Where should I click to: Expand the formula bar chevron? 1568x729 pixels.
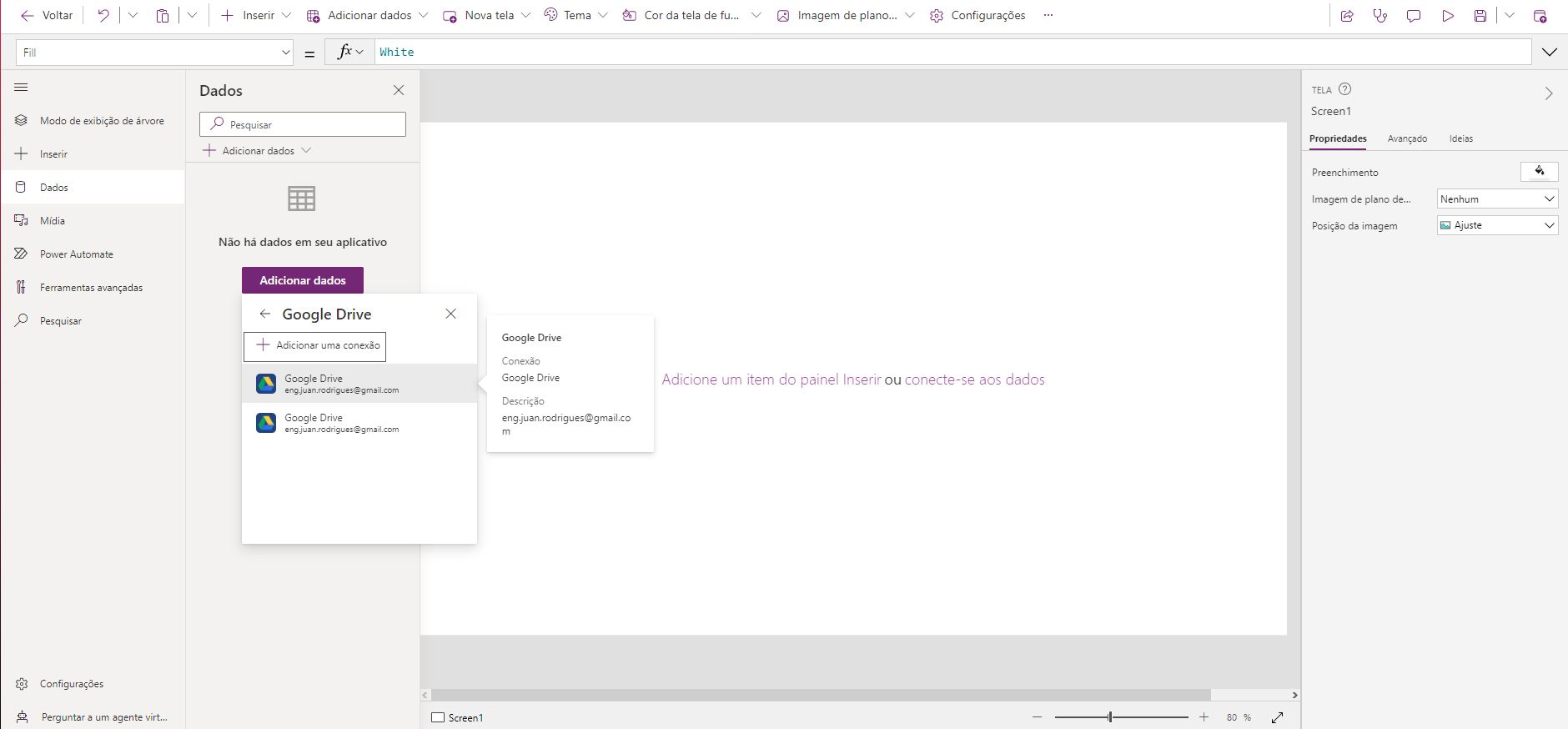[x=1550, y=52]
